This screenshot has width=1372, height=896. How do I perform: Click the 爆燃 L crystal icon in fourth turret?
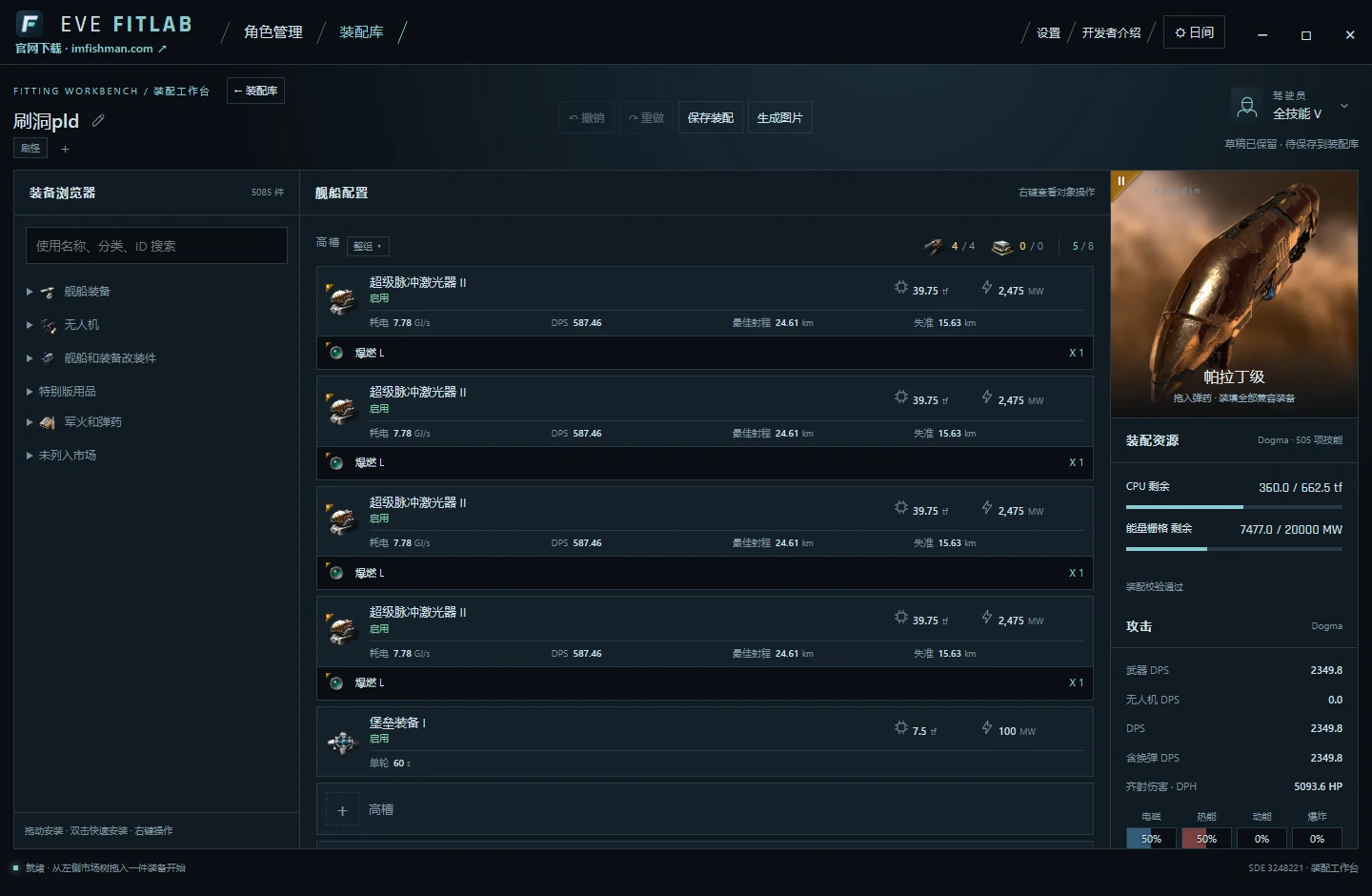[335, 682]
